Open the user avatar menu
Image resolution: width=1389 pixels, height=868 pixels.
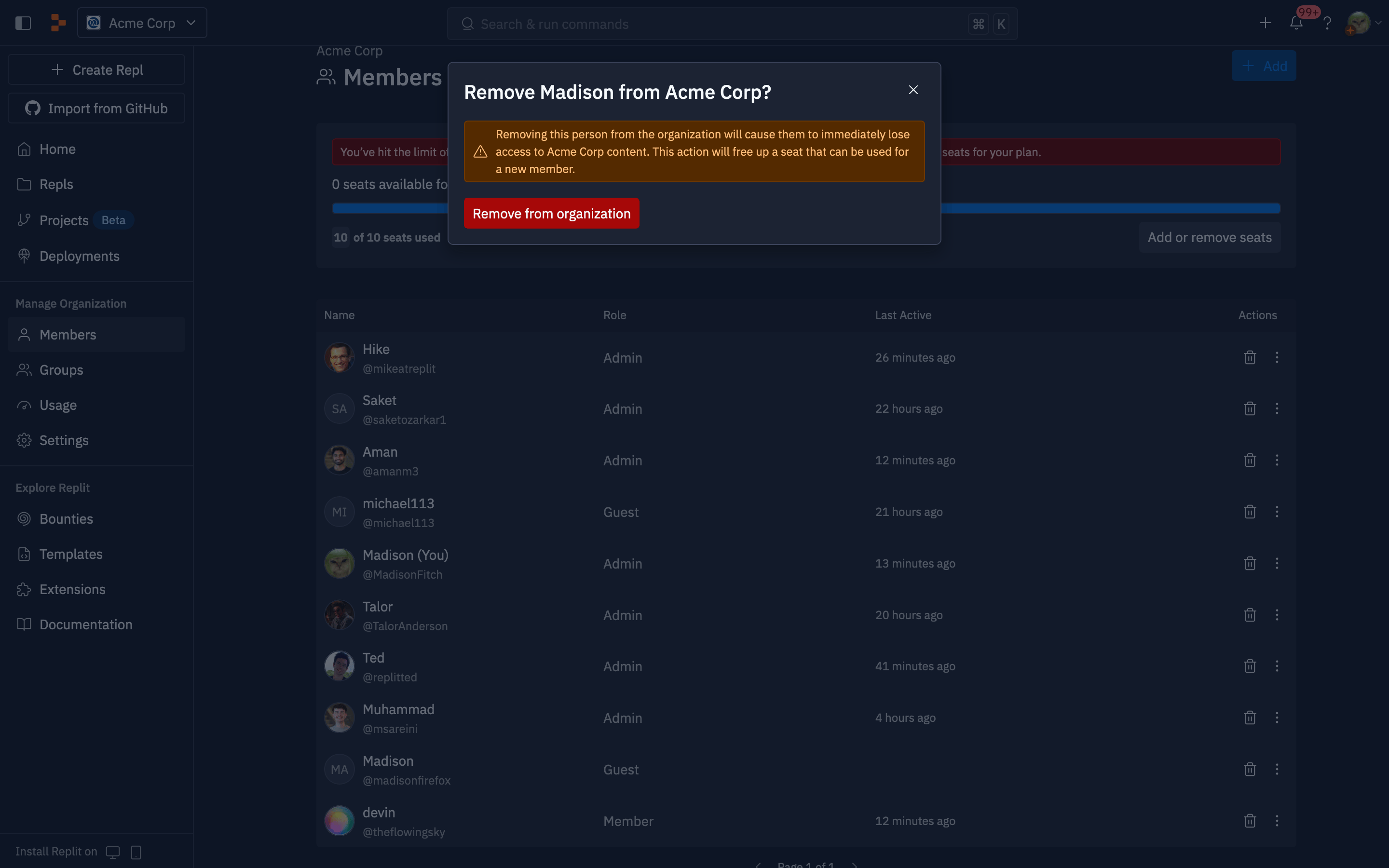[1363, 23]
